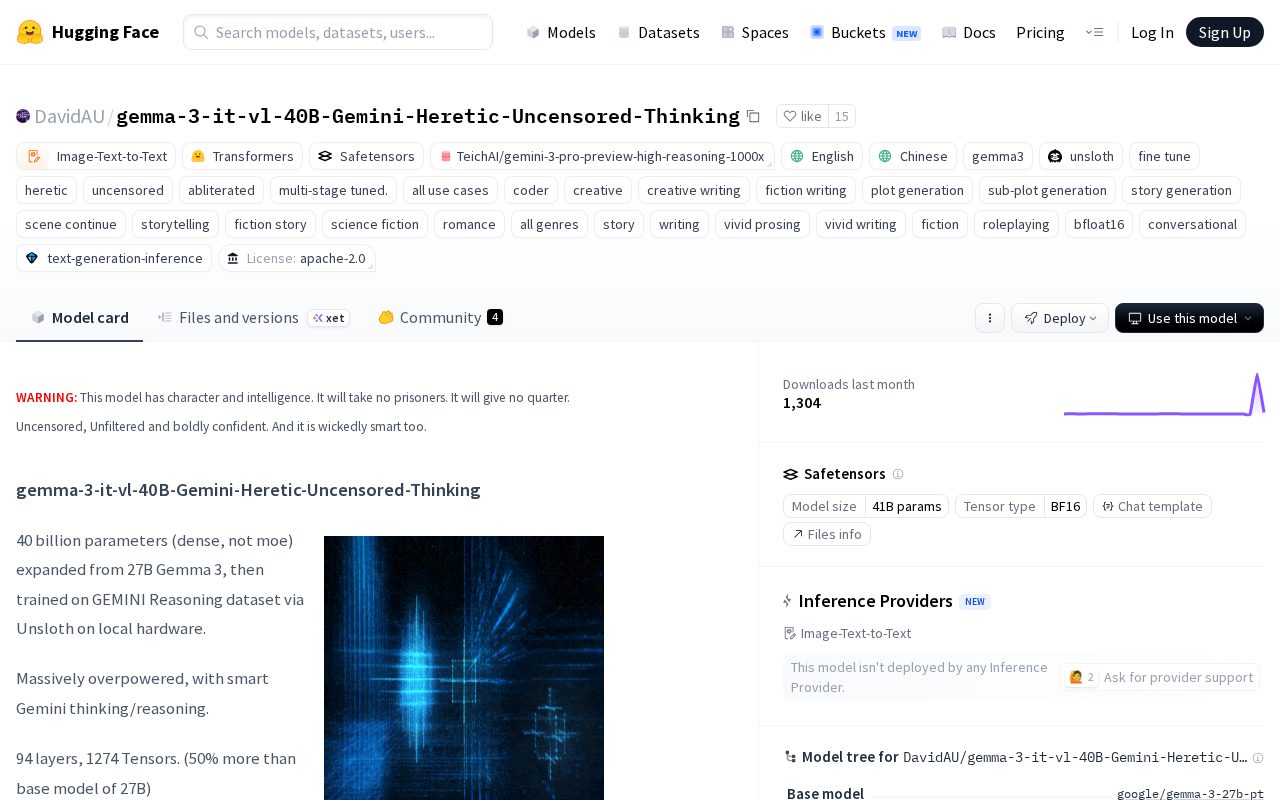Open the more options kebab menu
Screen dimensions: 1280x800
tap(990, 318)
